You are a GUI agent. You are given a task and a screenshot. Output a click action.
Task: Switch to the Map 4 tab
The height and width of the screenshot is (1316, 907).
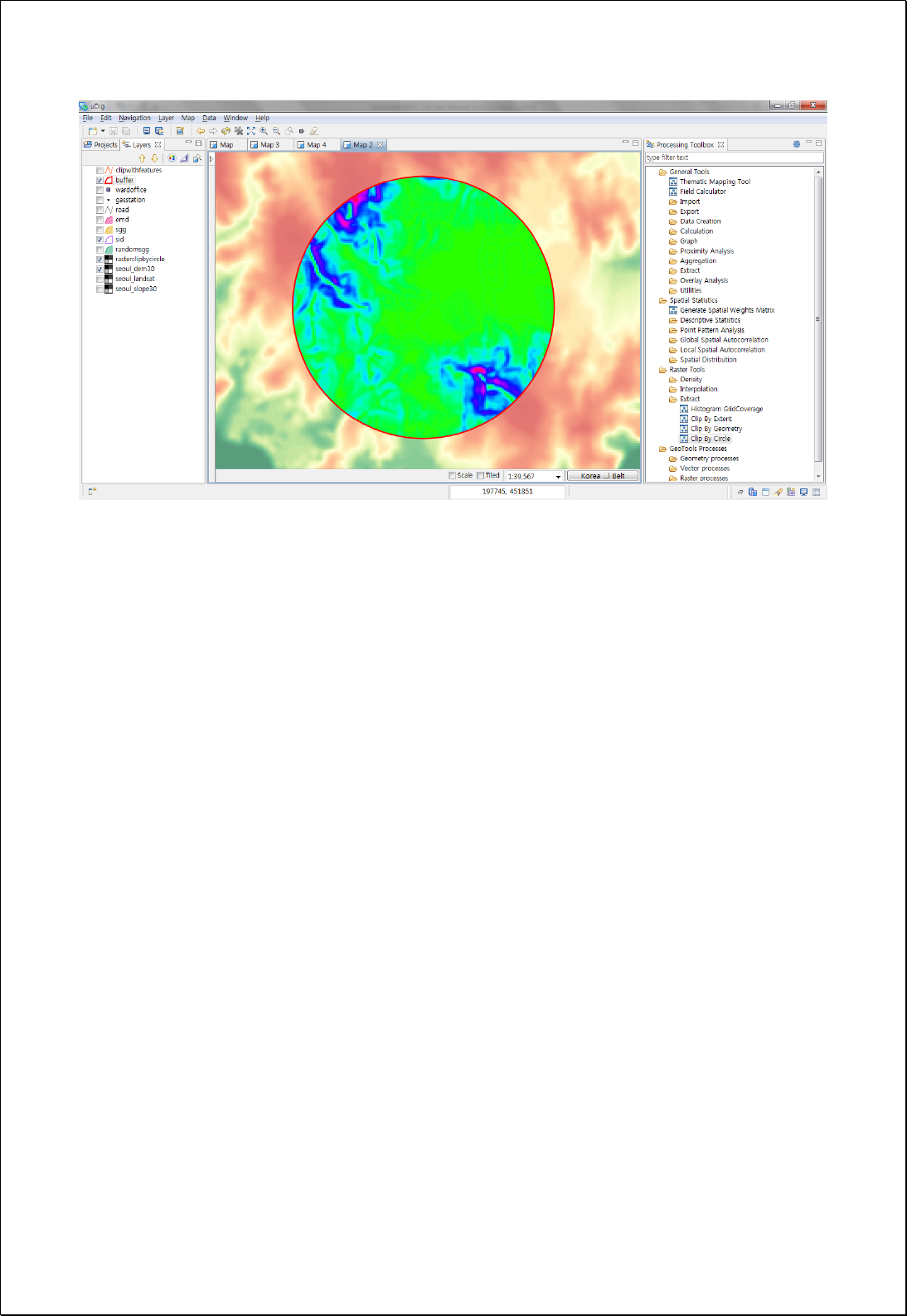[x=313, y=144]
